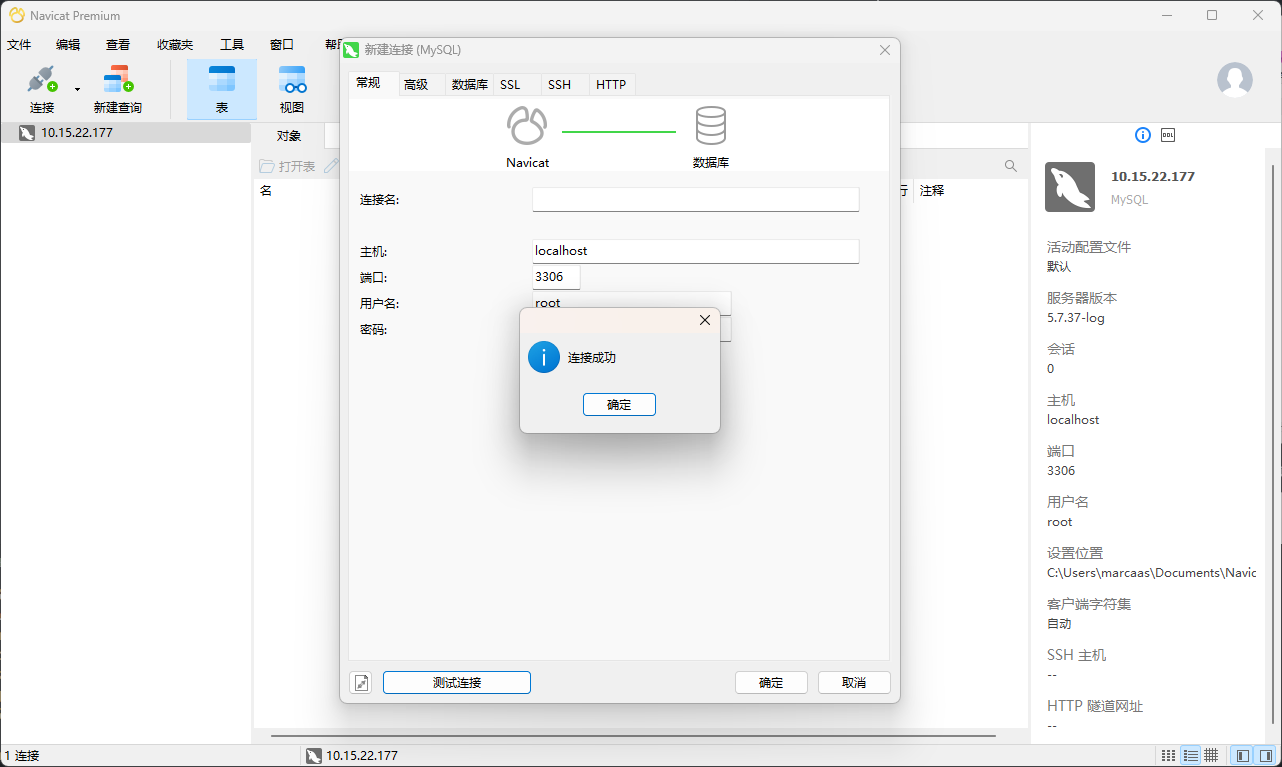This screenshot has width=1282, height=767.
Task: Focus the 端口 field showing 3306
Action: 556,277
